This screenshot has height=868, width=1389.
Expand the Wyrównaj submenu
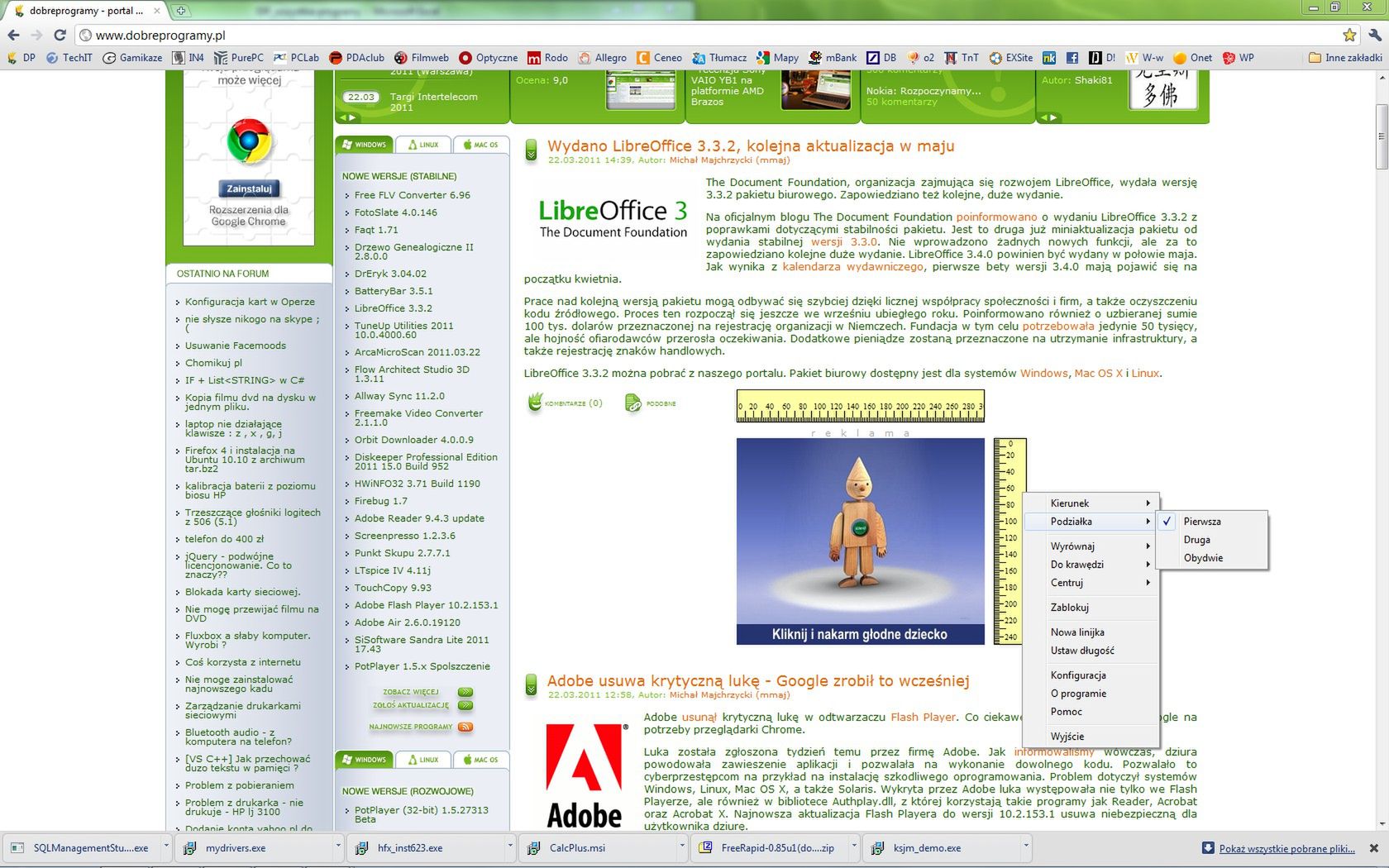[1091, 546]
